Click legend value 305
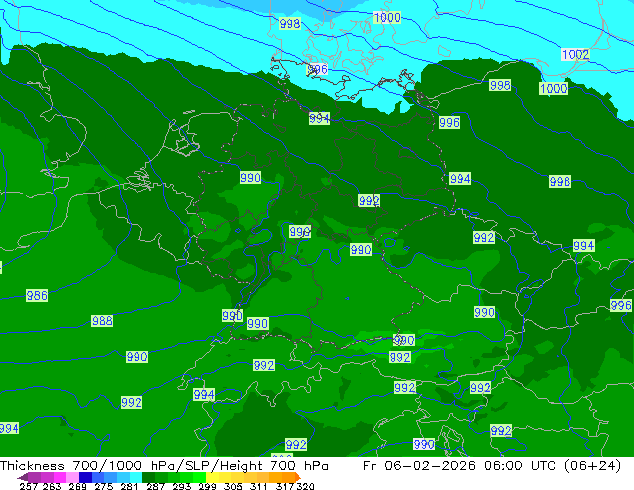The width and height of the screenshot is (634, 490). [233, 486]
